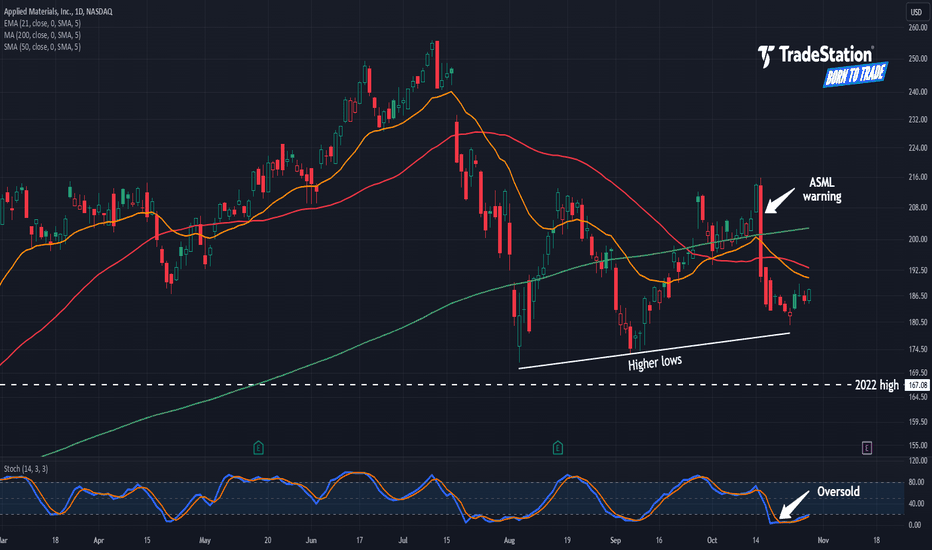Click the 224.00 price axis label
The width and height of the screenshot is (932, 550).
pos(918,148)
